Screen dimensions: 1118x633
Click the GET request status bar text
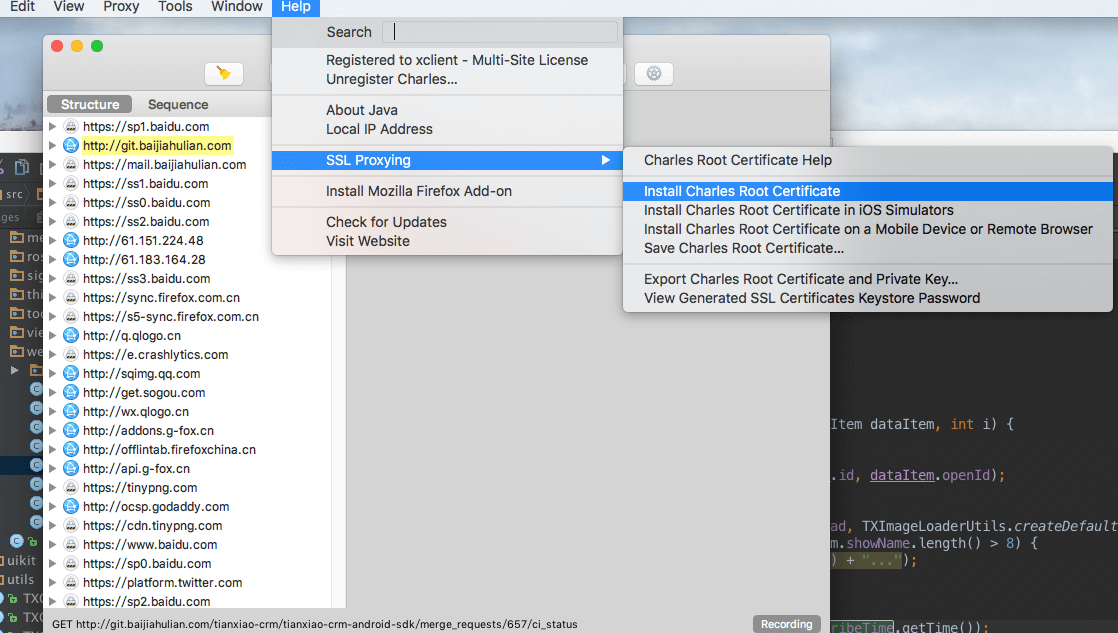point(314,624)
